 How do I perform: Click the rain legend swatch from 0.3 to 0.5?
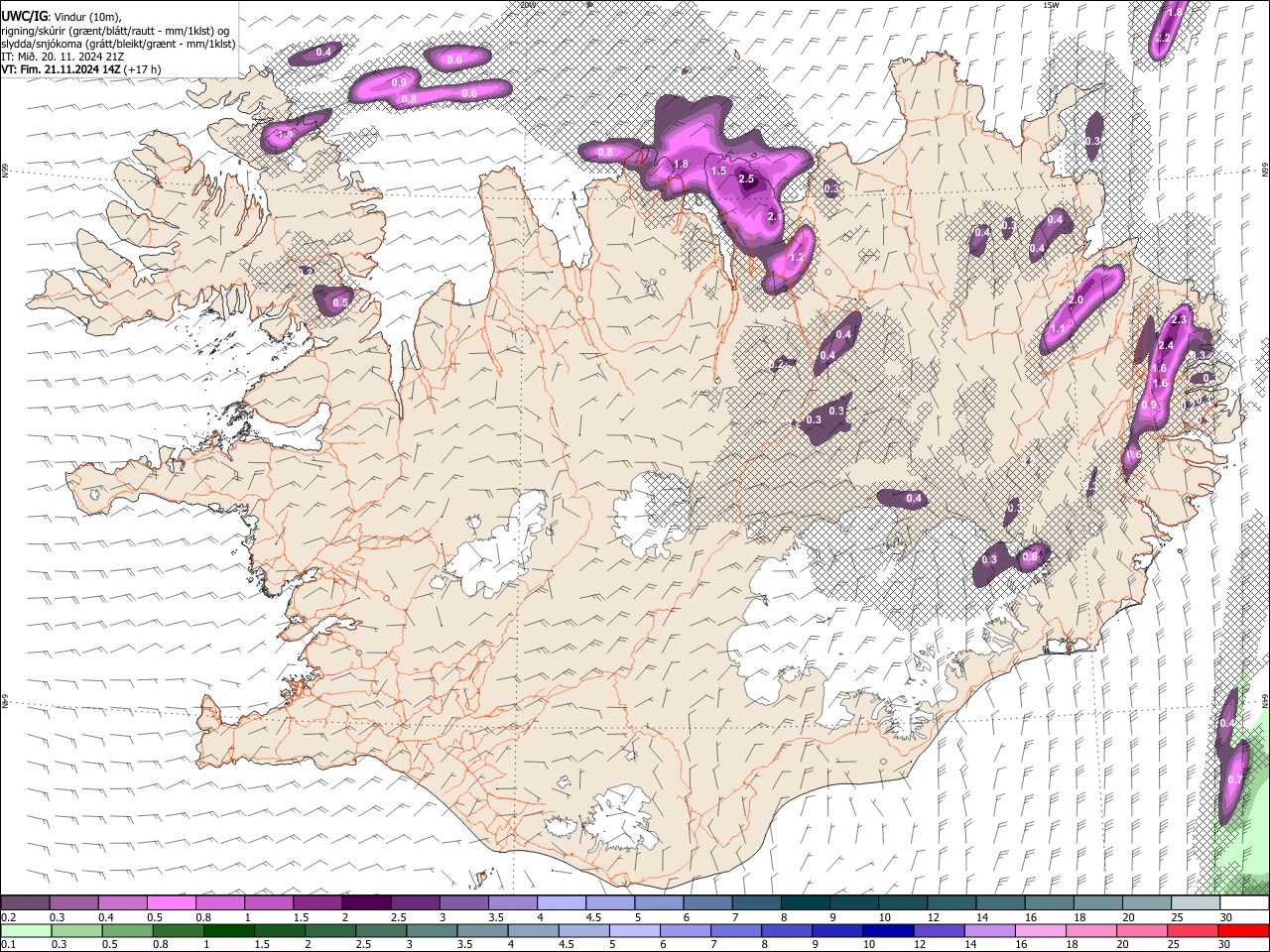click(x=76, y=930)
